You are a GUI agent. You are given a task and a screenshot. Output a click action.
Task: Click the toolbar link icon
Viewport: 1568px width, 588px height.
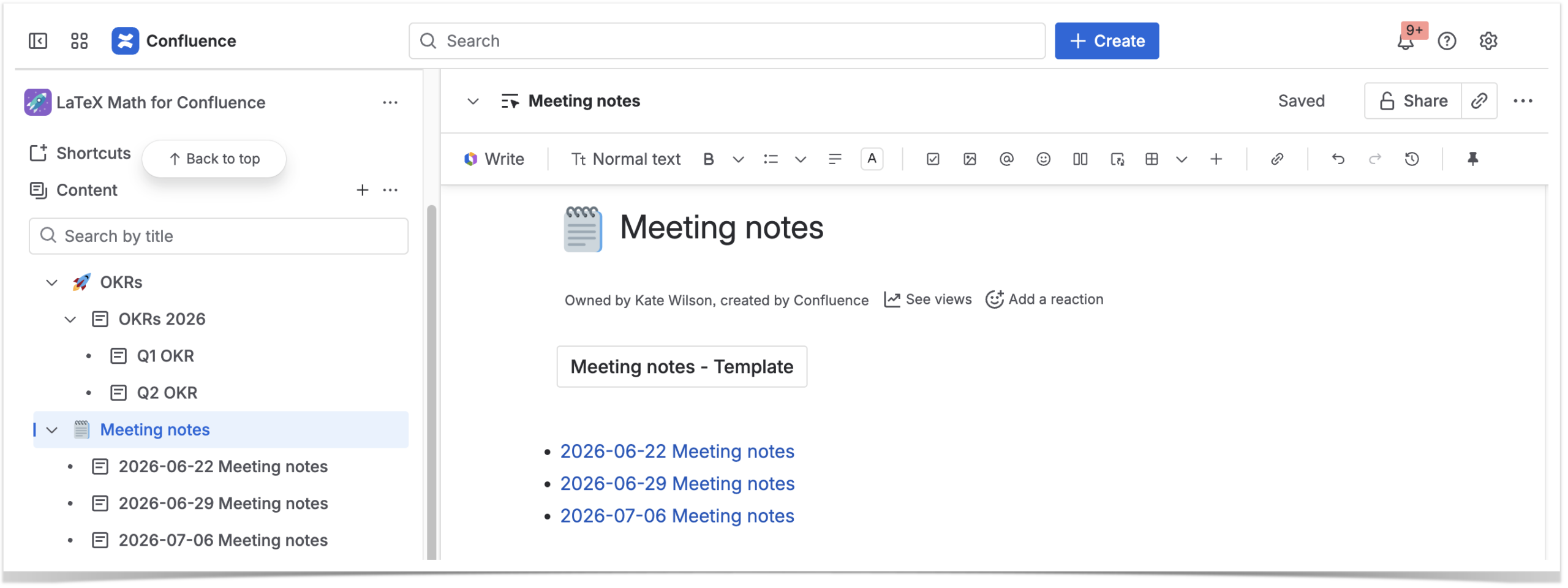coord(1277,159)
